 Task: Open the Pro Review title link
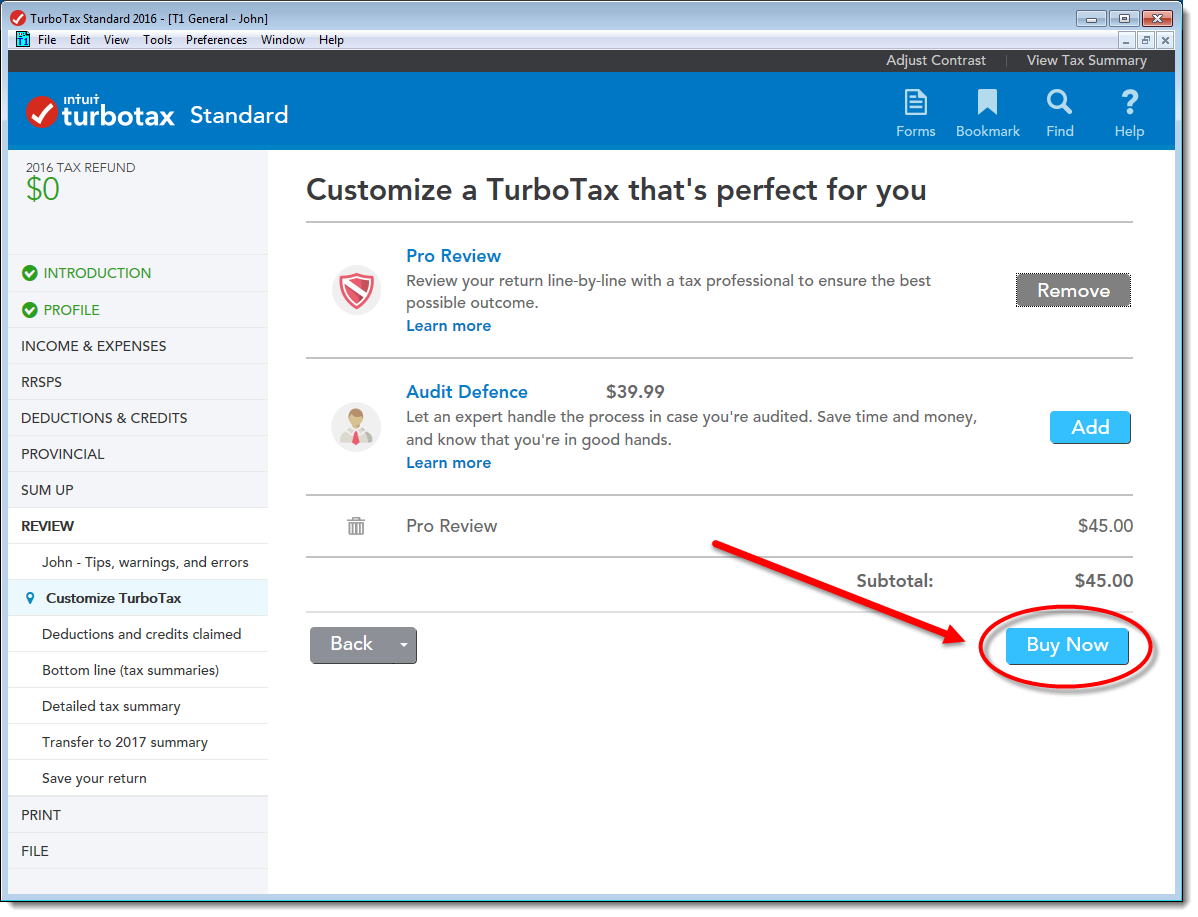456,258
